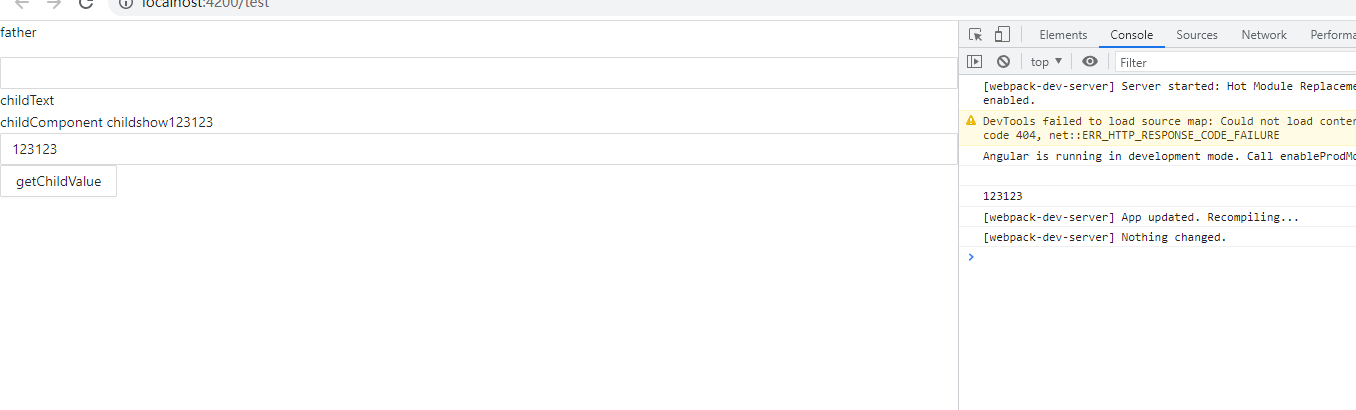Switch to the Elements tab
This screenshot has height=410, width=1356.
click(x=1063, y=35)
